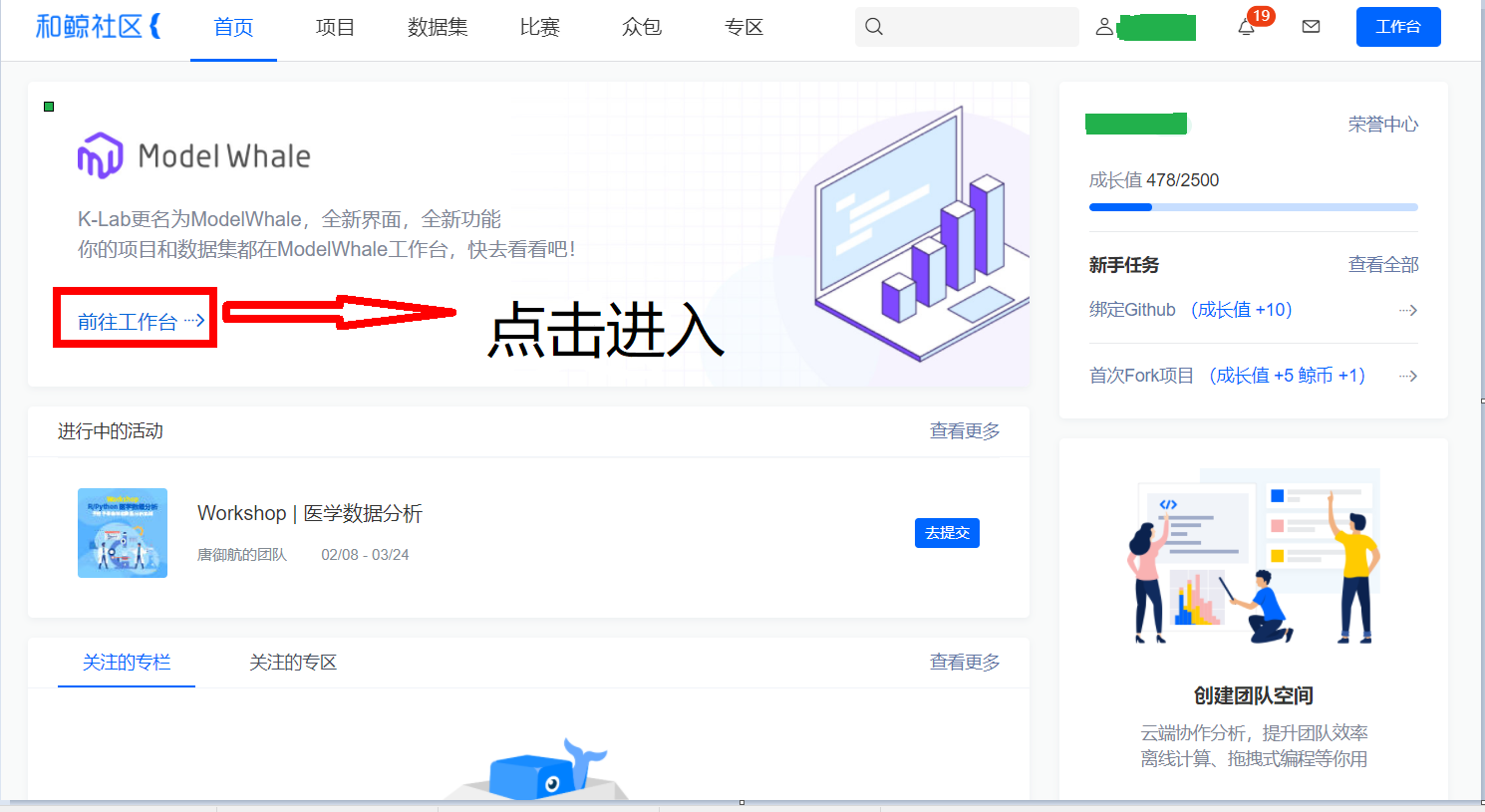The height and width of the screenshot is (812, 1485).
Task: Click 查看更多 beside 关注的专区 tab
Action: (965, 663)
